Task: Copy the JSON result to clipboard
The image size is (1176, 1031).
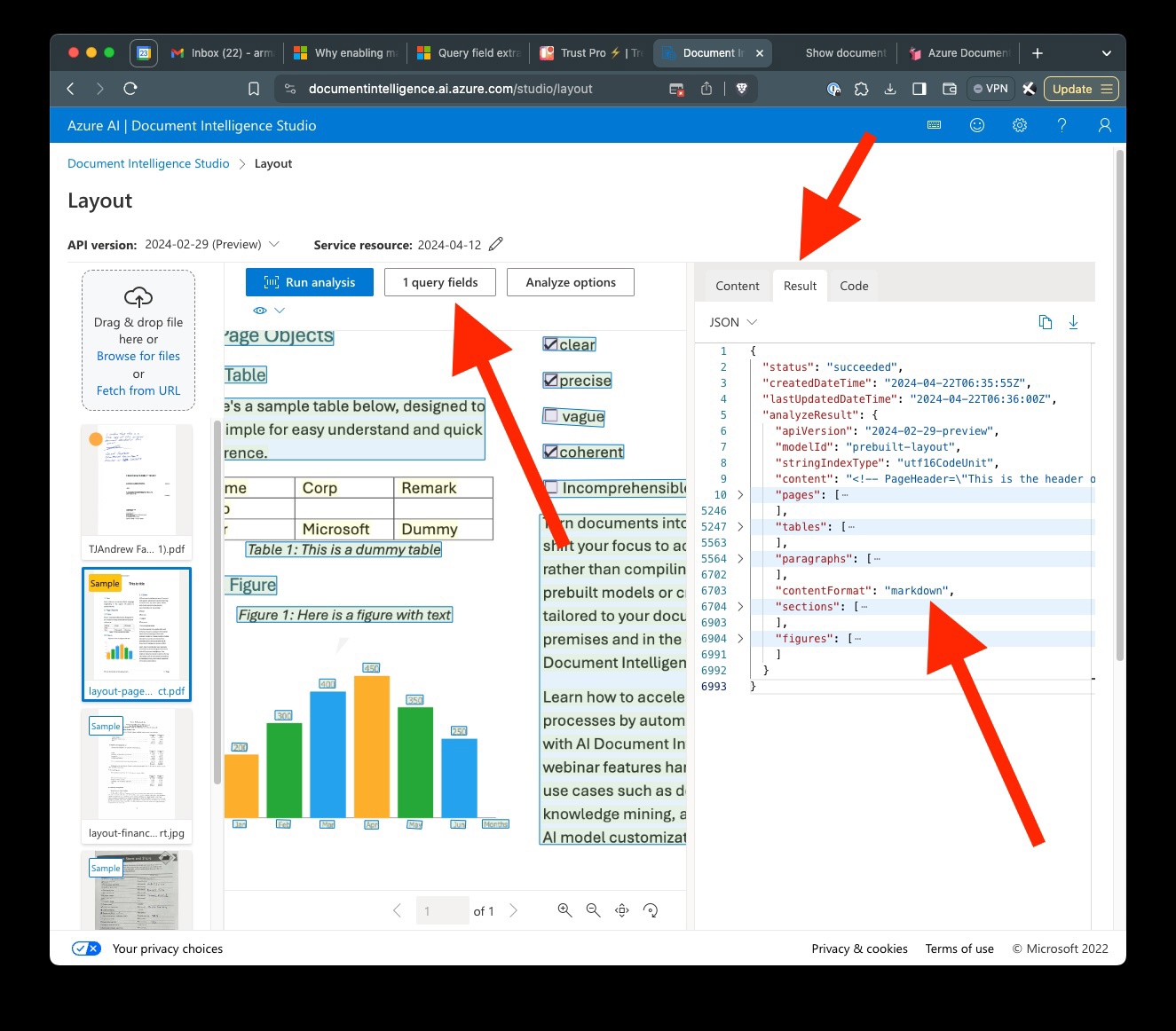Action: pyautogui.click(x=1046, y=322)
